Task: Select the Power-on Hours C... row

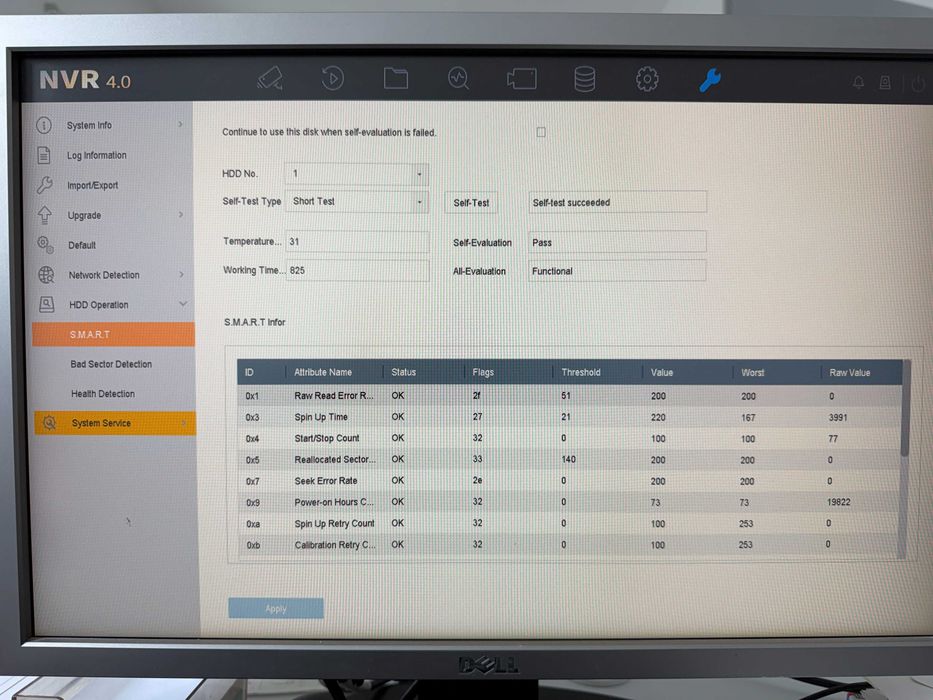Action: click(x=569, y=502)
